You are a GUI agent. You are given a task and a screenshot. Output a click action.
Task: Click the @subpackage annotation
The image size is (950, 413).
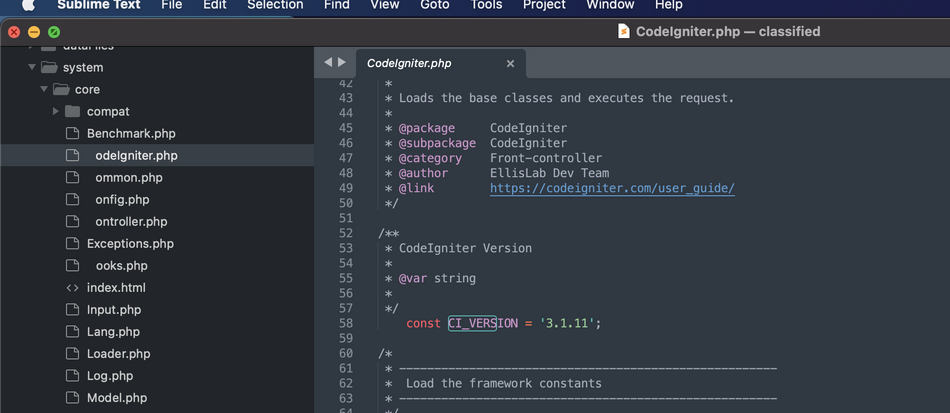tap(437, 144)
